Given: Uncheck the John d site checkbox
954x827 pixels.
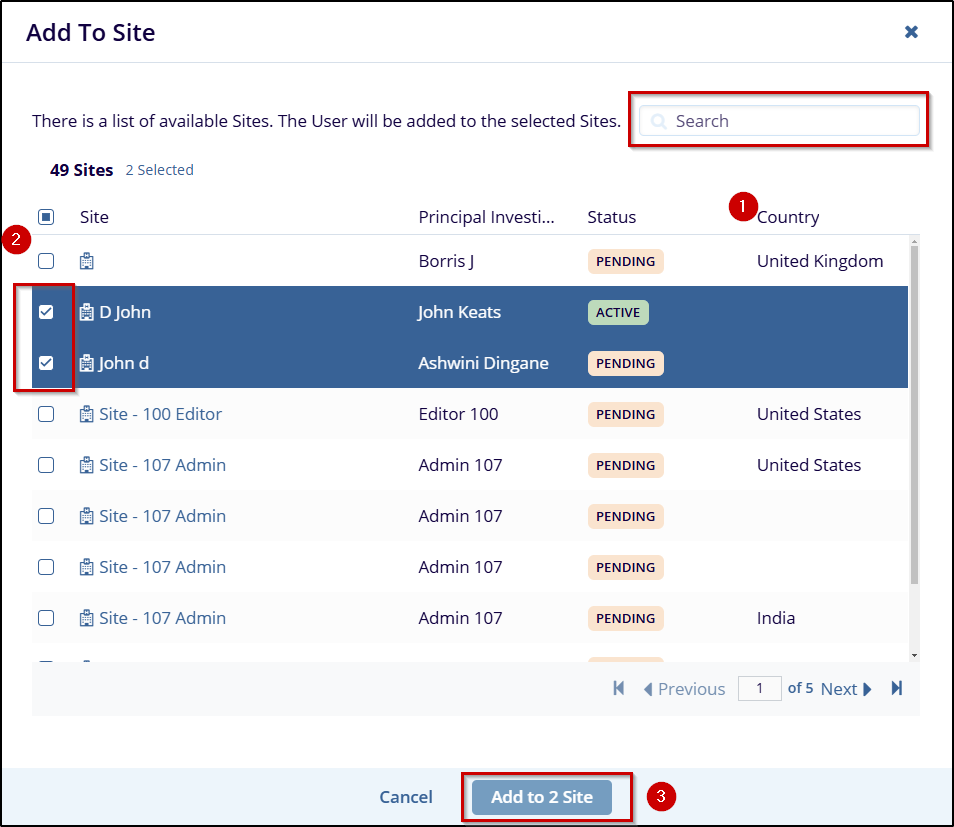Looking at the screenshot, I should point(46,363).
